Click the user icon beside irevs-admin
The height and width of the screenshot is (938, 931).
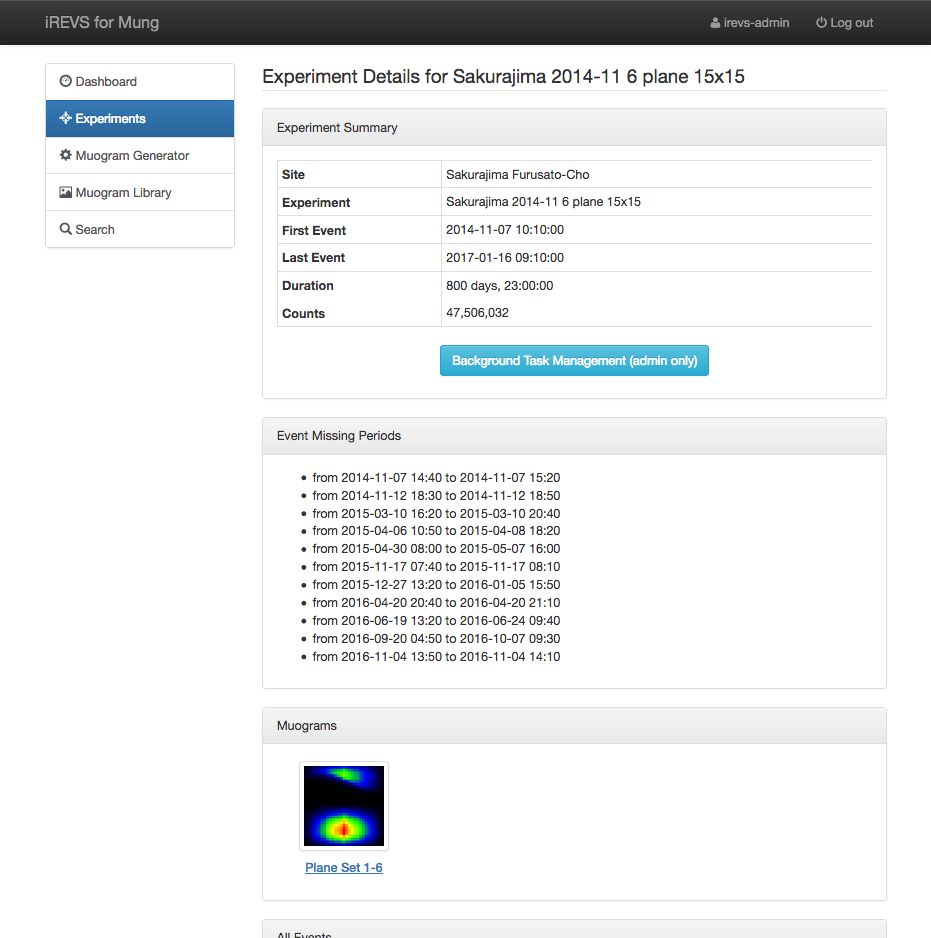pos(715,23)
